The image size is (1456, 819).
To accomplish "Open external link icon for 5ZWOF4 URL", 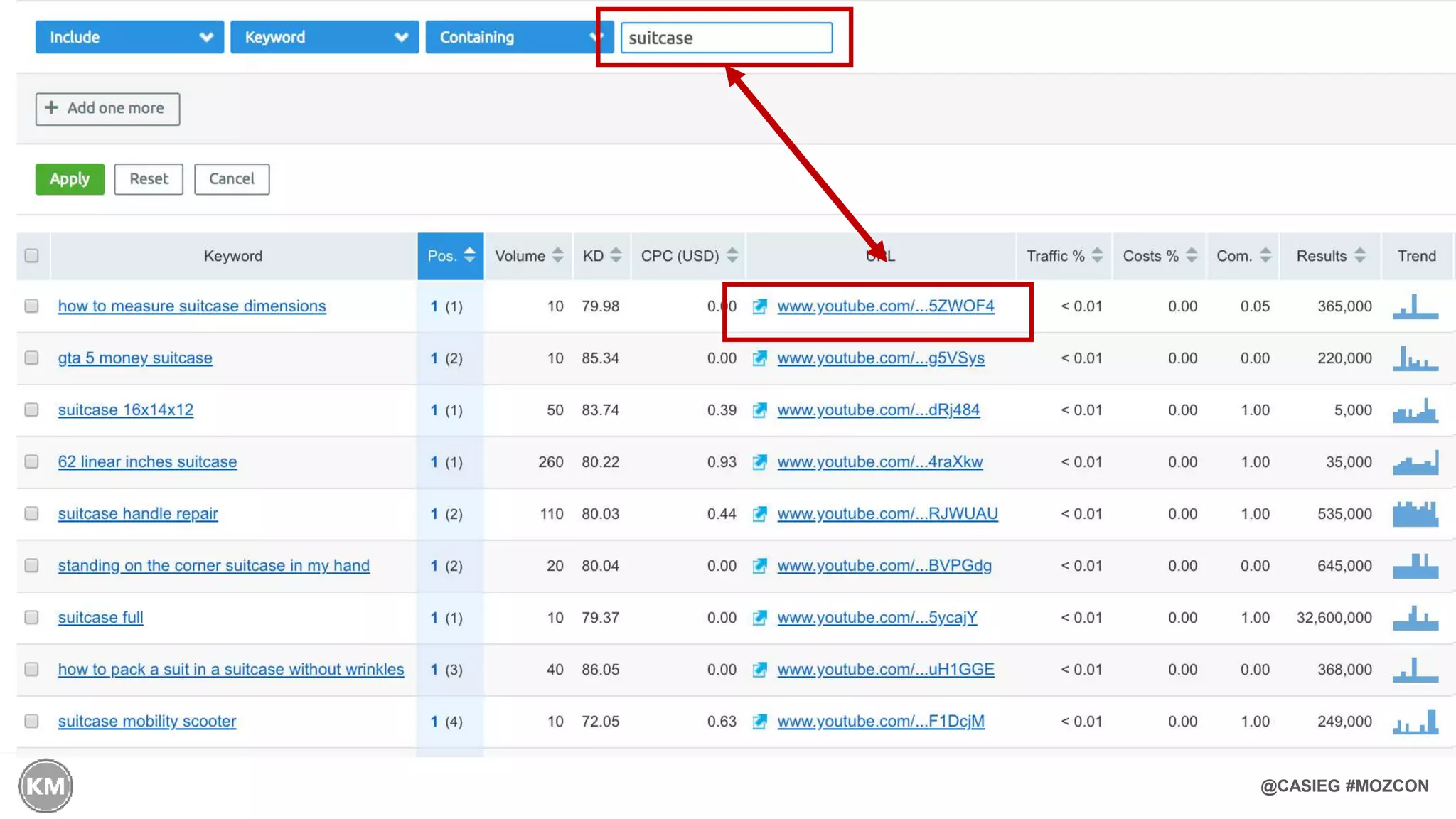I will 759,306.
